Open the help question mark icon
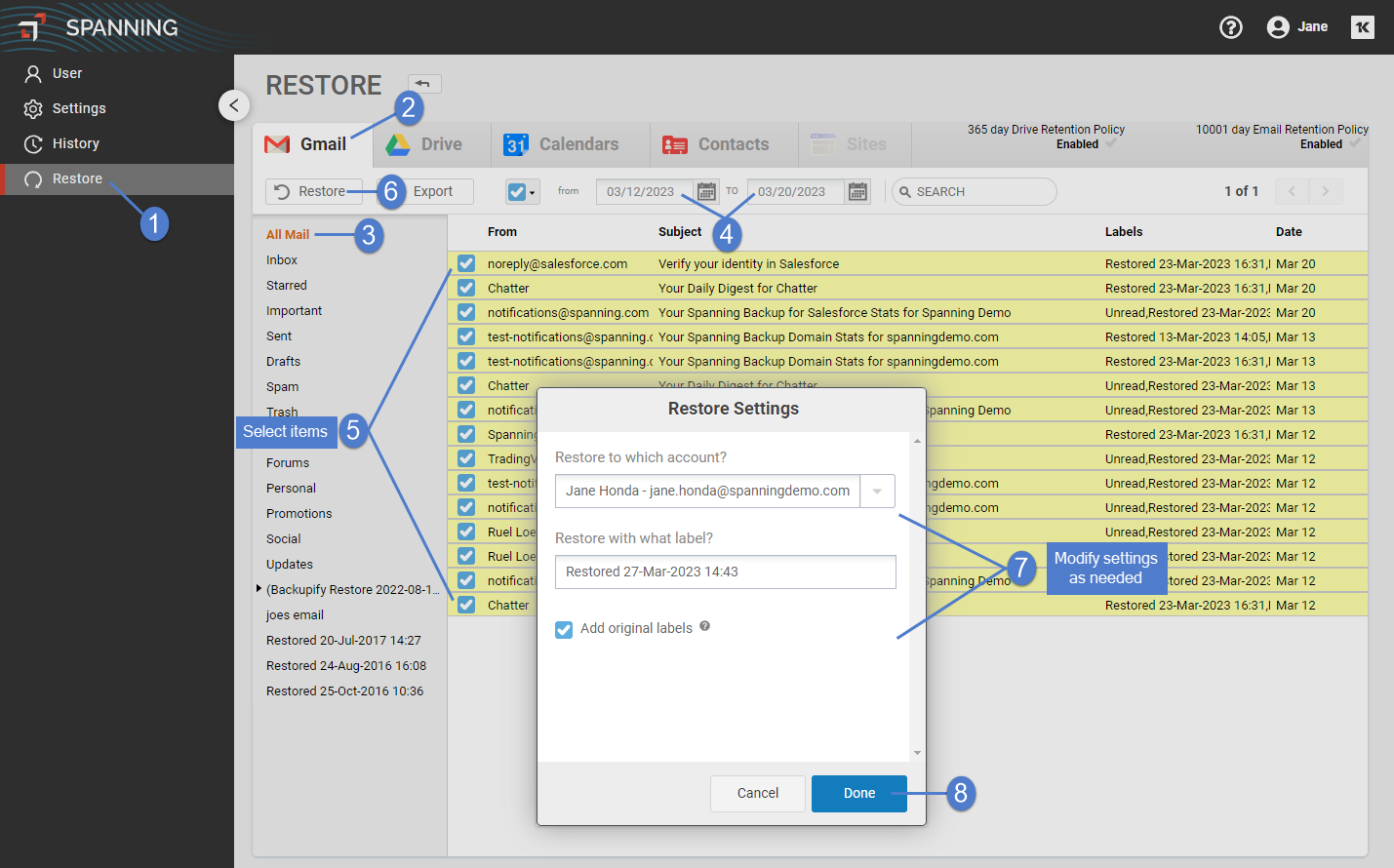 [1231, 27]
